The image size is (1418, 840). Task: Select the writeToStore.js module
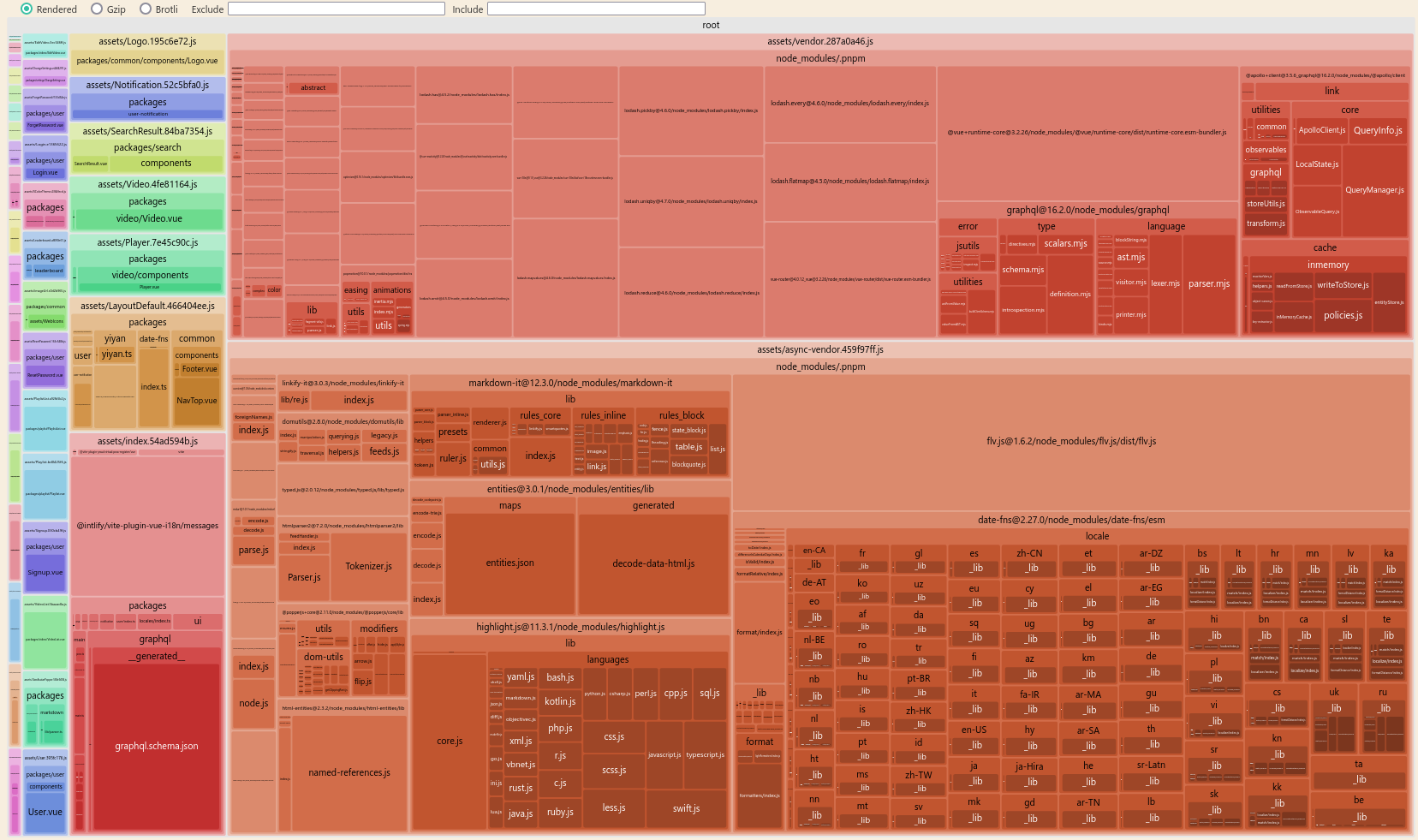[x=1343, y=285]
